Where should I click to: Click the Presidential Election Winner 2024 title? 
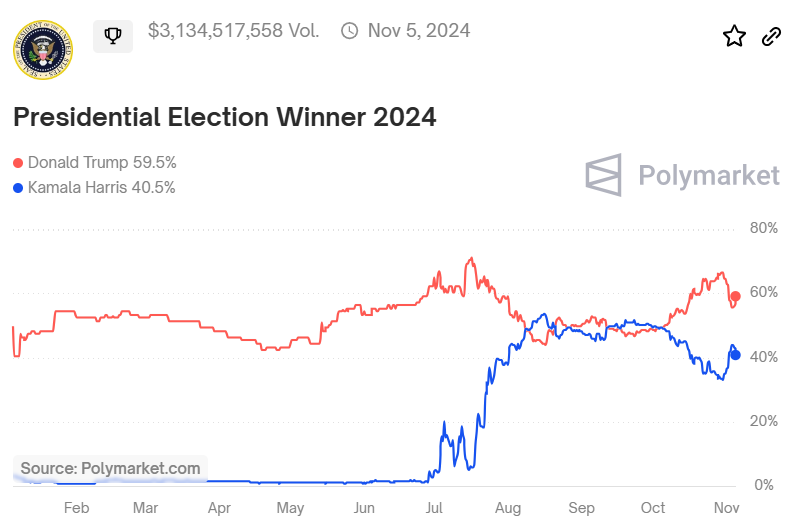coord(225,117)
